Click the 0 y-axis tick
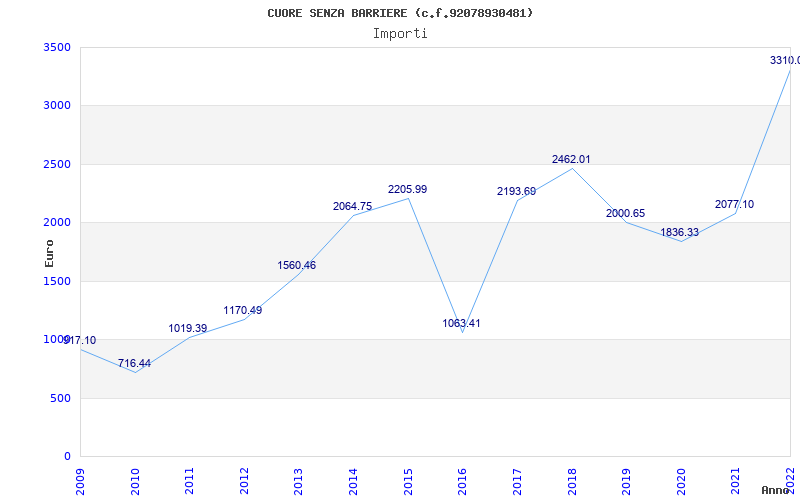The image size is (800, 500). click(67, 456)
